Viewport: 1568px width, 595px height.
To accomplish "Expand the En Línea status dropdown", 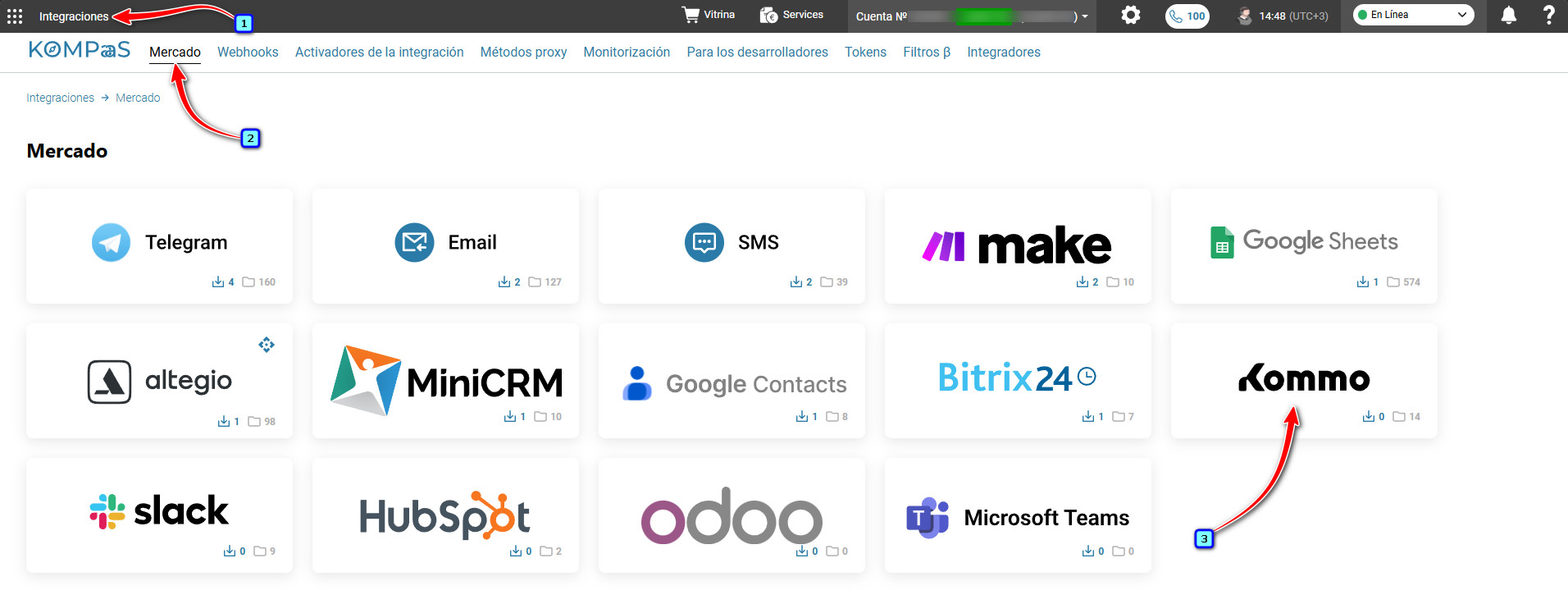I will click(1413, 15).
